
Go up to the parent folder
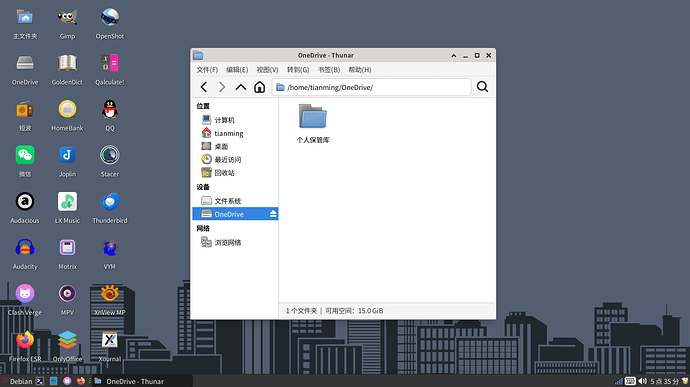(241, 87)
